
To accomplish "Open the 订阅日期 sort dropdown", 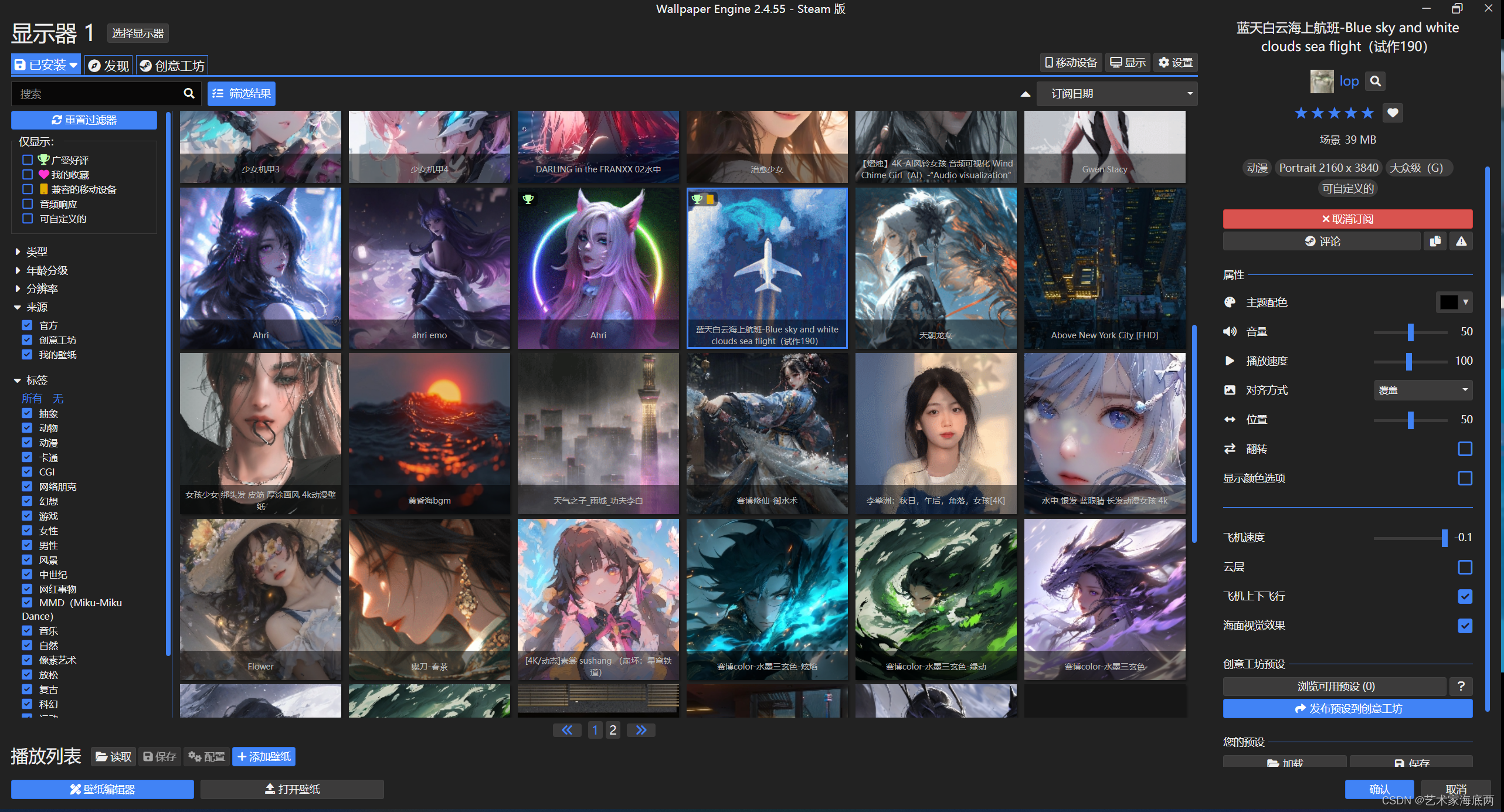I will [x=1117, y=94].
